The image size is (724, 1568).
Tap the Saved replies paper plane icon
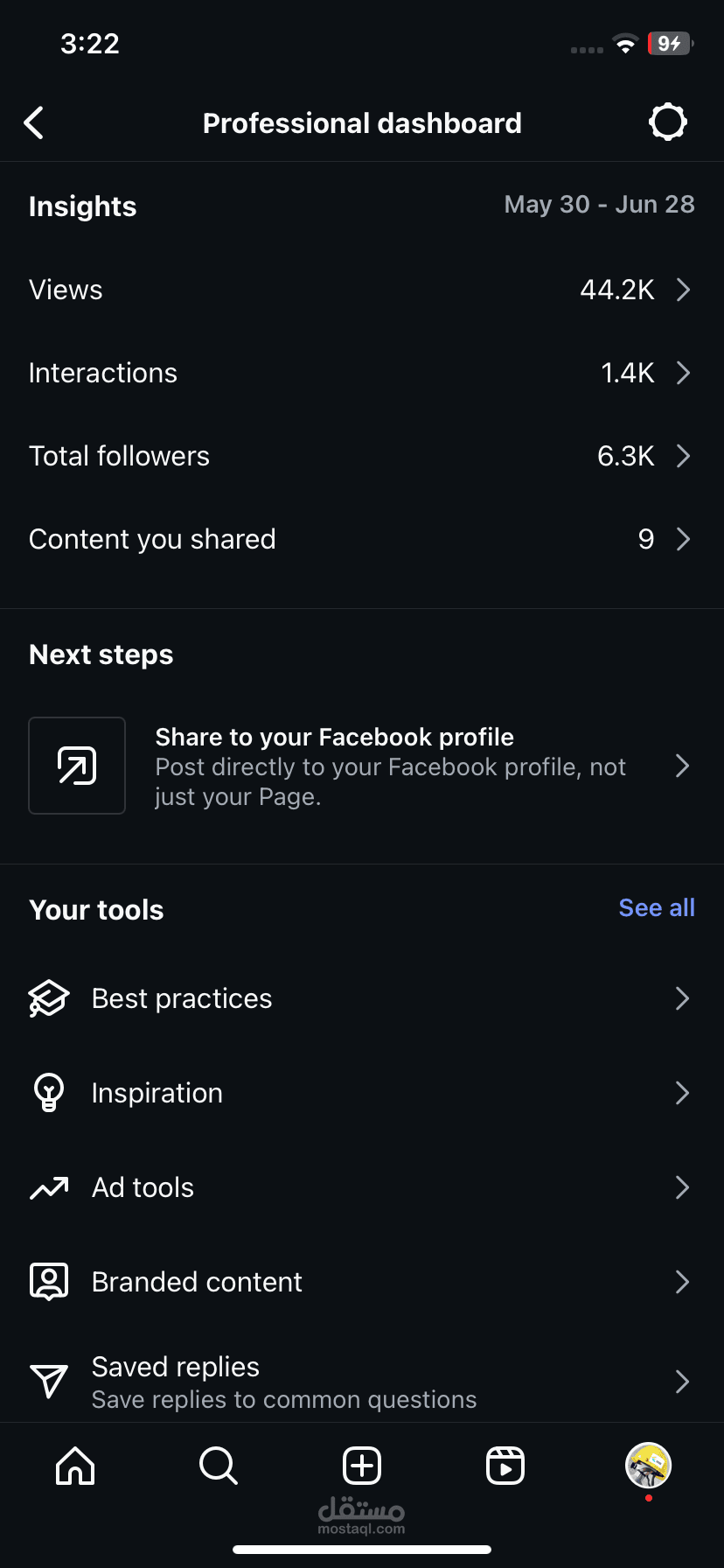click(x=49, y=1382)
